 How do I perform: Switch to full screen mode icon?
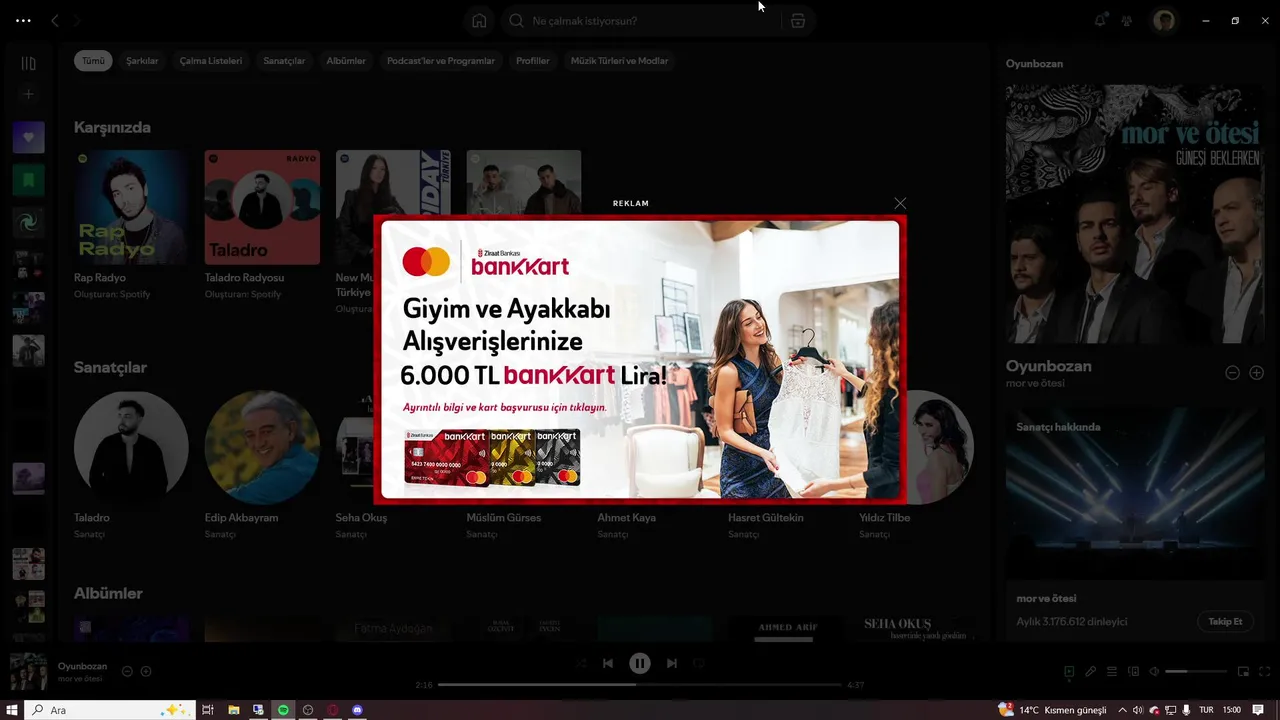1265,672
